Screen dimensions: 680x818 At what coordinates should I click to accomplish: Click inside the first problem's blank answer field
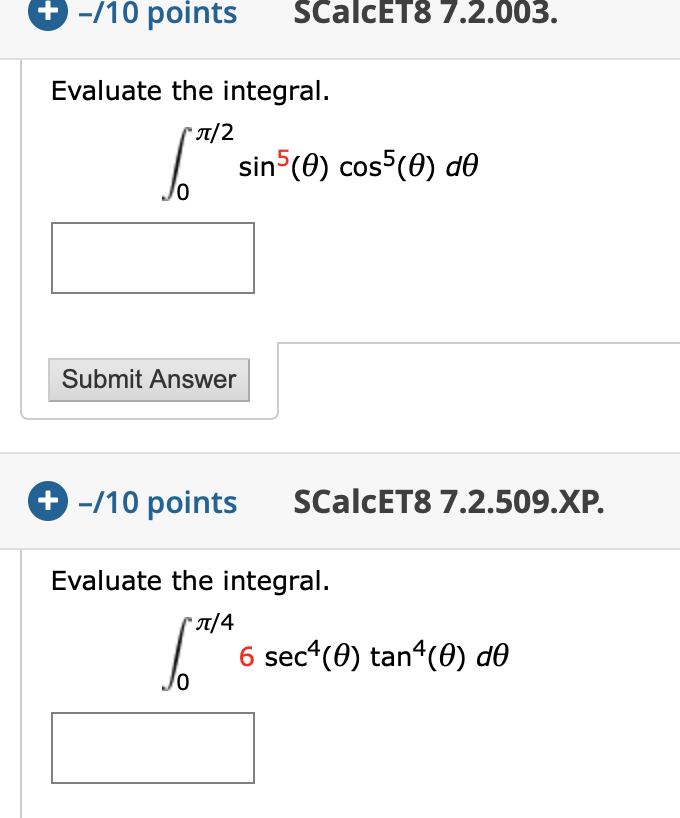click(x=152, y=258)
